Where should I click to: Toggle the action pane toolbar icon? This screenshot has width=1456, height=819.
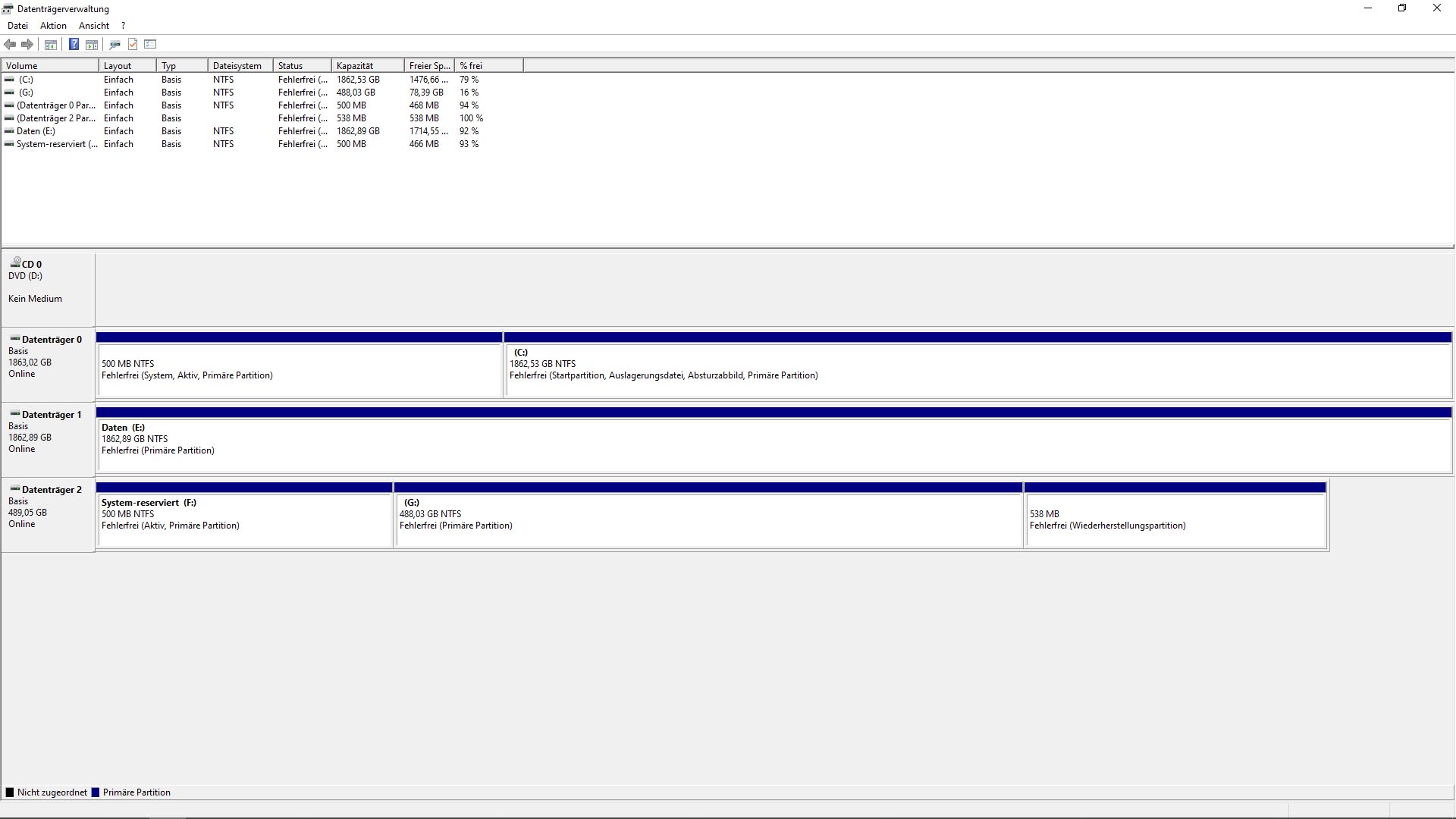point(92,45)
